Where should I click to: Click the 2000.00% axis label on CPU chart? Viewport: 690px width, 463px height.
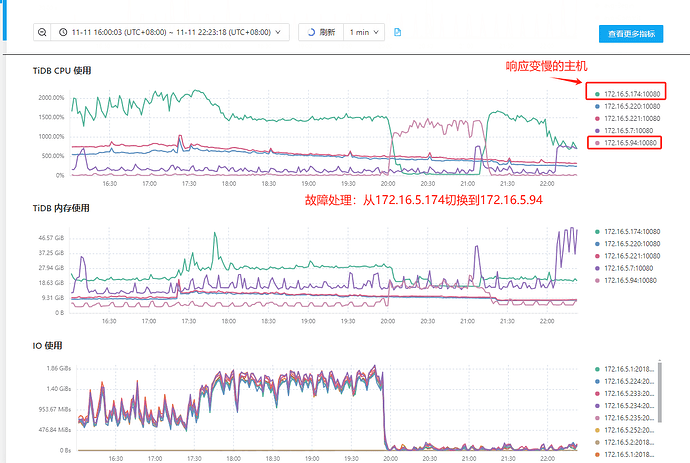point(51,98)
